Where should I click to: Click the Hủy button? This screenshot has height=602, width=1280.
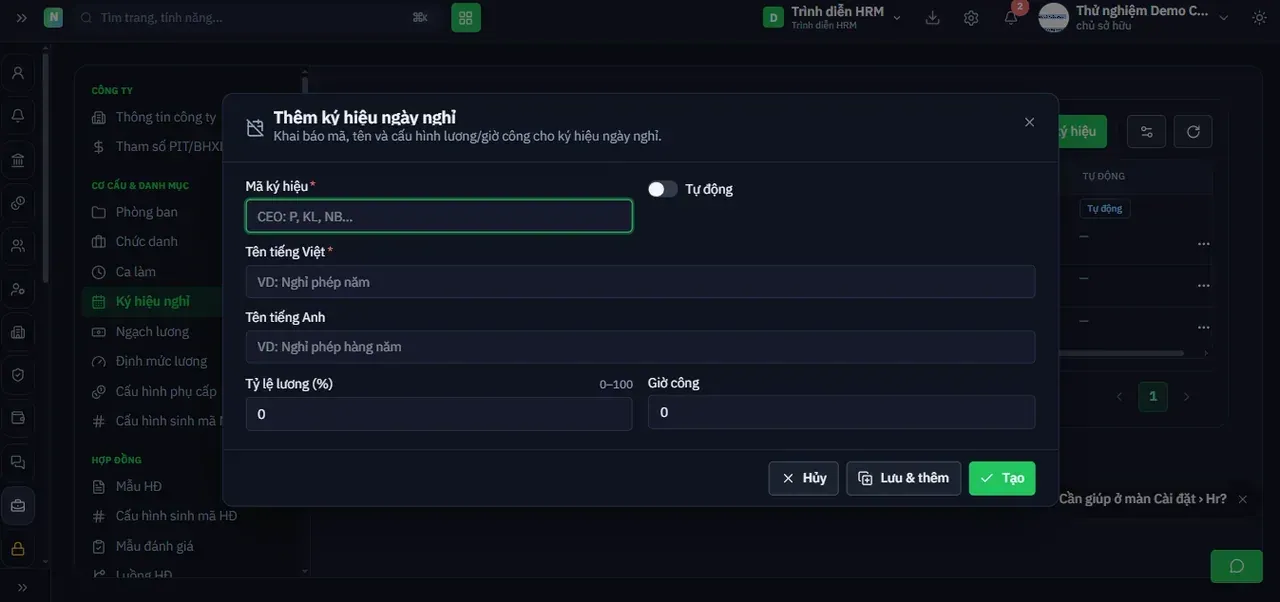803,478
